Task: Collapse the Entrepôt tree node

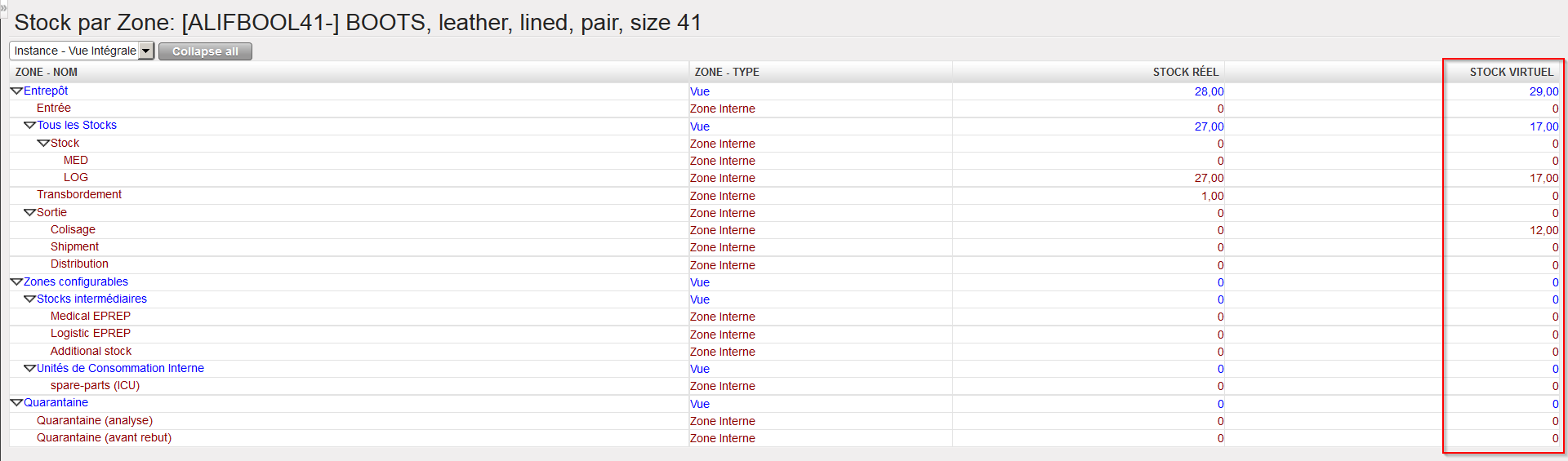Action: (x=16, y=91)
